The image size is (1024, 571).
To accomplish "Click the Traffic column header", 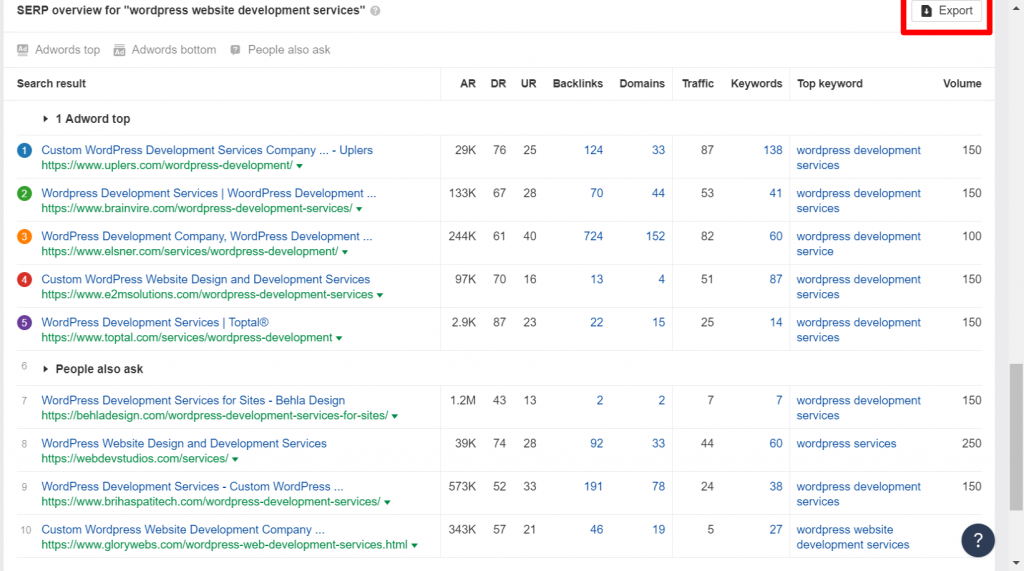I will (697, 84).
